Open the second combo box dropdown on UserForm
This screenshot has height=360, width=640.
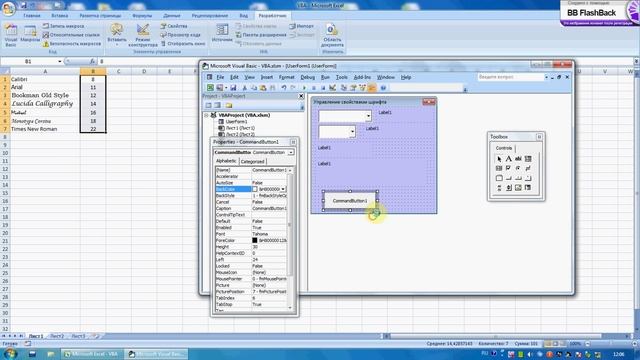click(x=352, y=132)
